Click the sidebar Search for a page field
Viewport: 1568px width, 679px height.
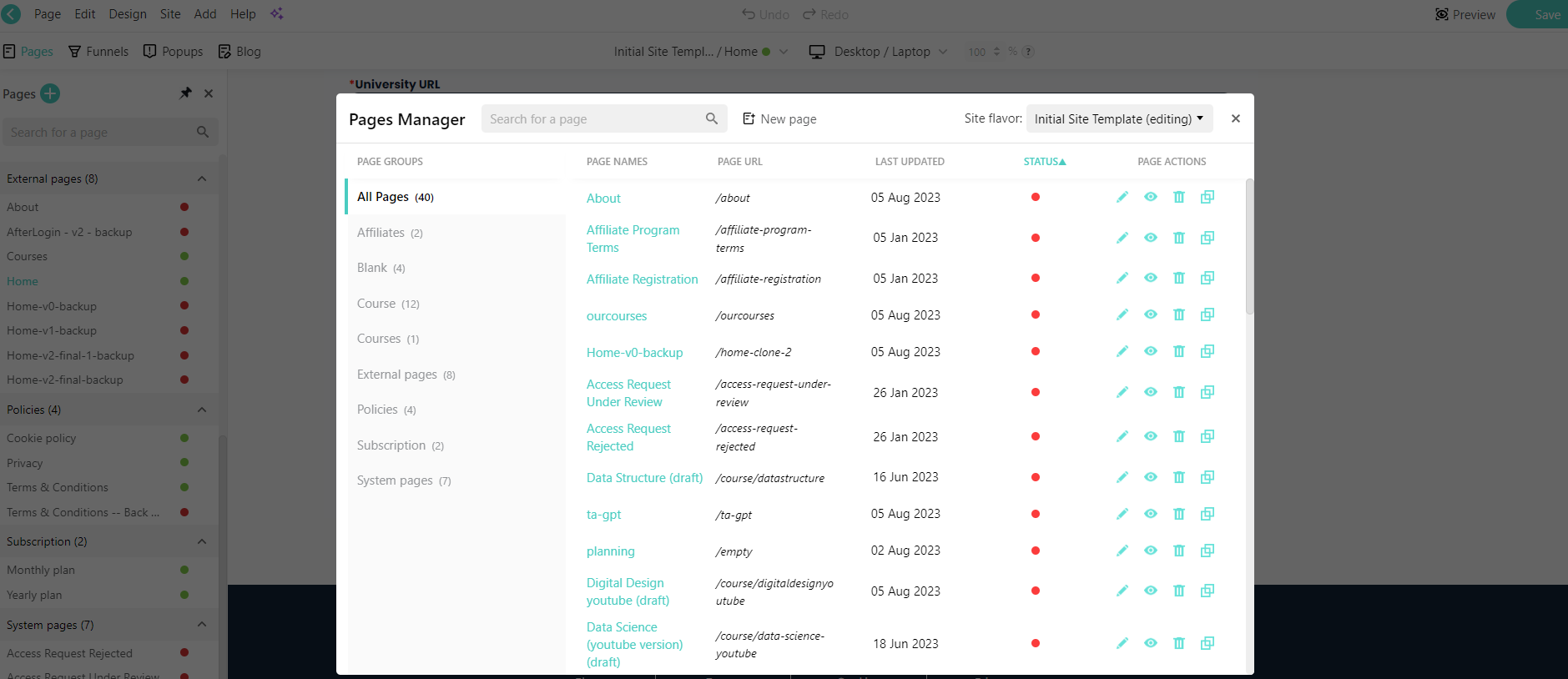[109, 132]
